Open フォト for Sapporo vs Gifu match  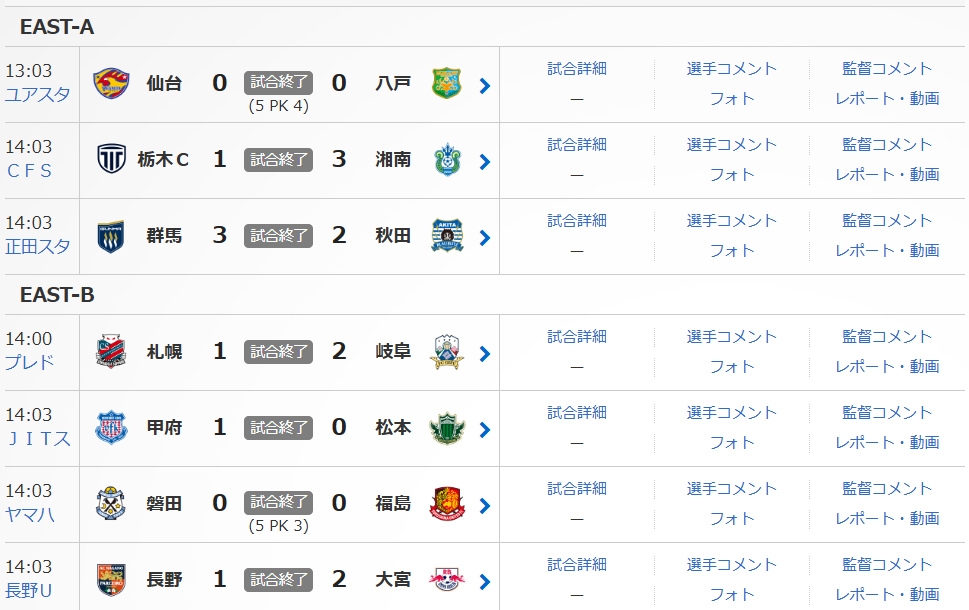coord(732,366)
